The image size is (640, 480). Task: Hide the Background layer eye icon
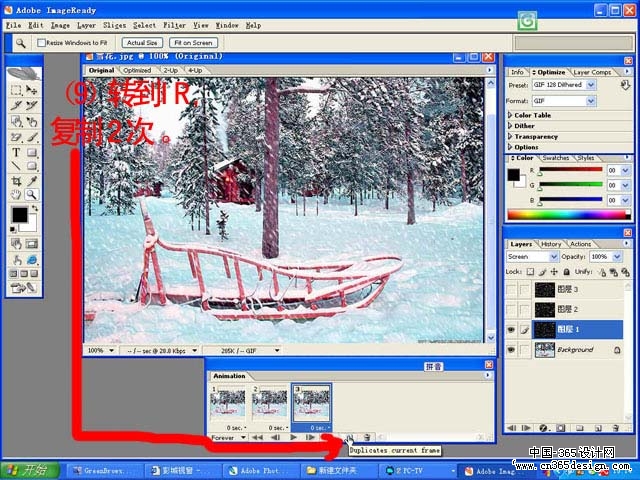(x=511, y=350)
